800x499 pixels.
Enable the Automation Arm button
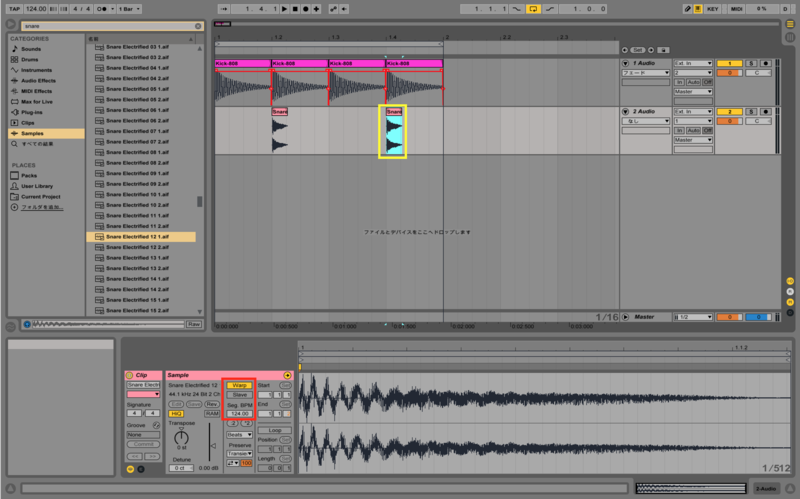tap(334, 9)
